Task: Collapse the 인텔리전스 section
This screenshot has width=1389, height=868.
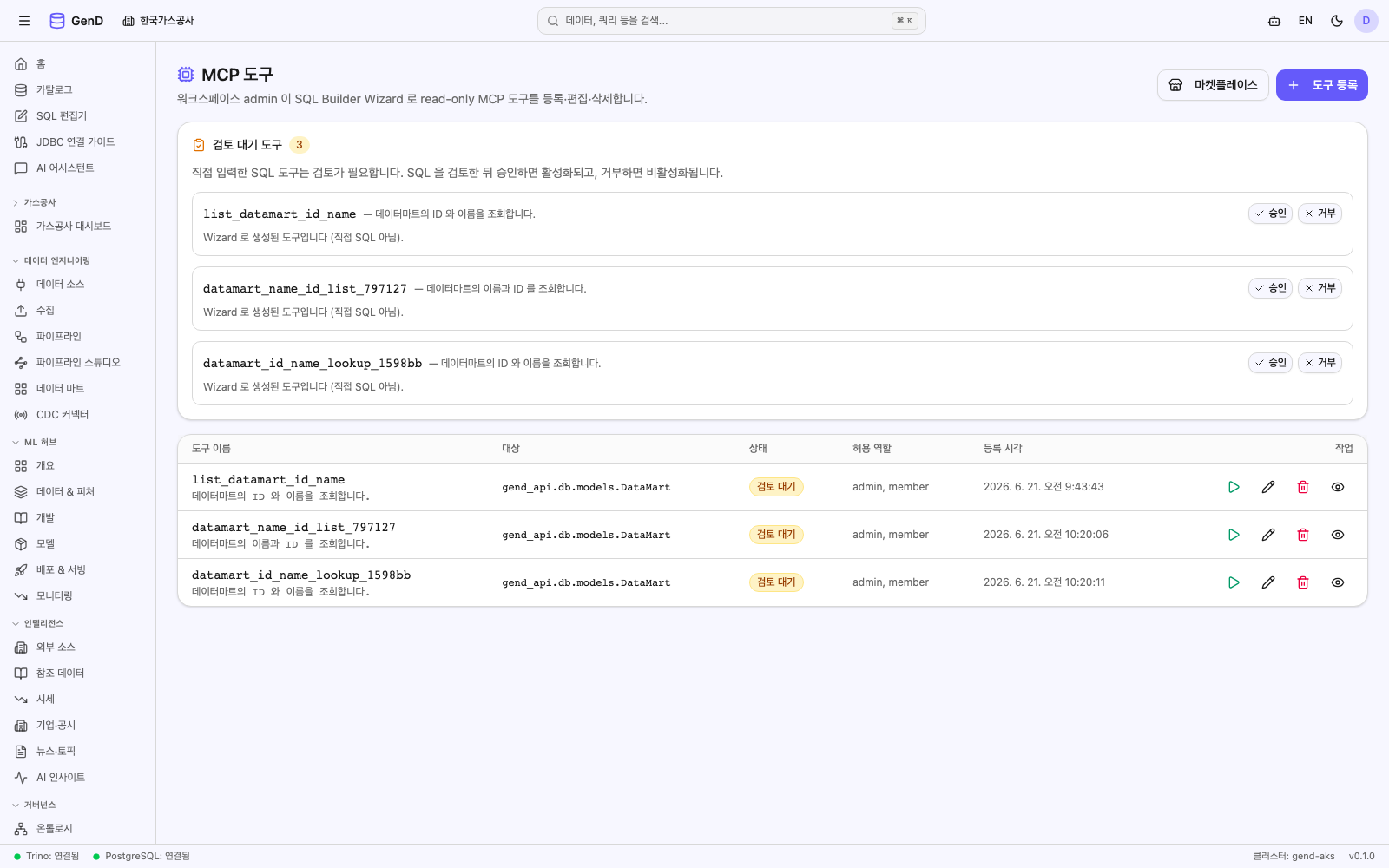Action: click(x=38, y=624)
